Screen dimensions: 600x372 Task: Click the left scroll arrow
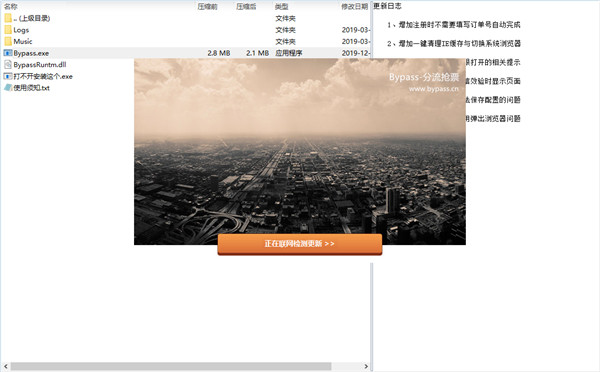[5, 366]
